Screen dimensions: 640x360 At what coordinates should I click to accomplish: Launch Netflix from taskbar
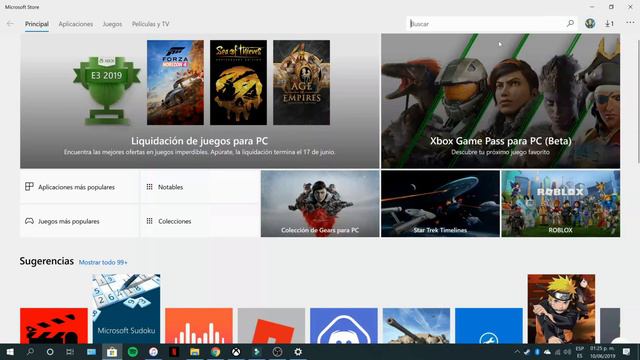(174, 352)
